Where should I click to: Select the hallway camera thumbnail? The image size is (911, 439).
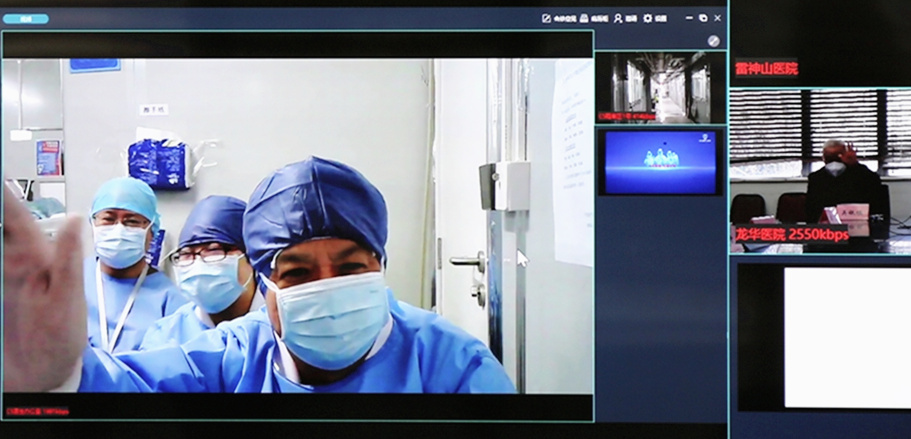[660, 87]
